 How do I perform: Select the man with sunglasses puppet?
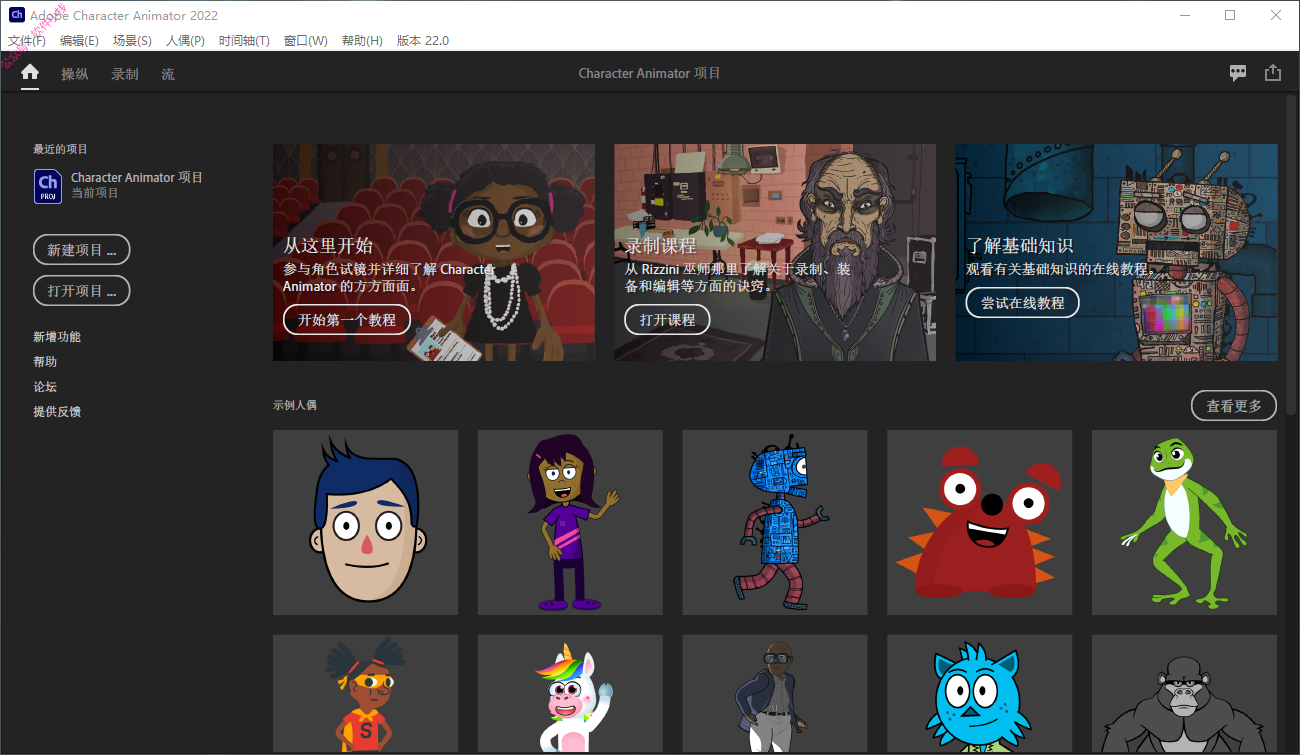tap(775, 693)
